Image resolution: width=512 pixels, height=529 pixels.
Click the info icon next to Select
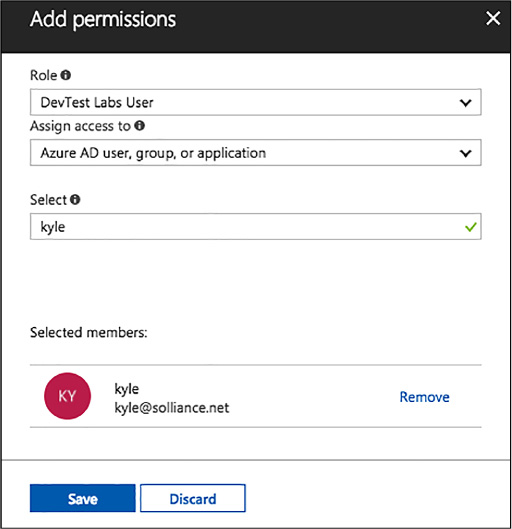tap(75, 199)
